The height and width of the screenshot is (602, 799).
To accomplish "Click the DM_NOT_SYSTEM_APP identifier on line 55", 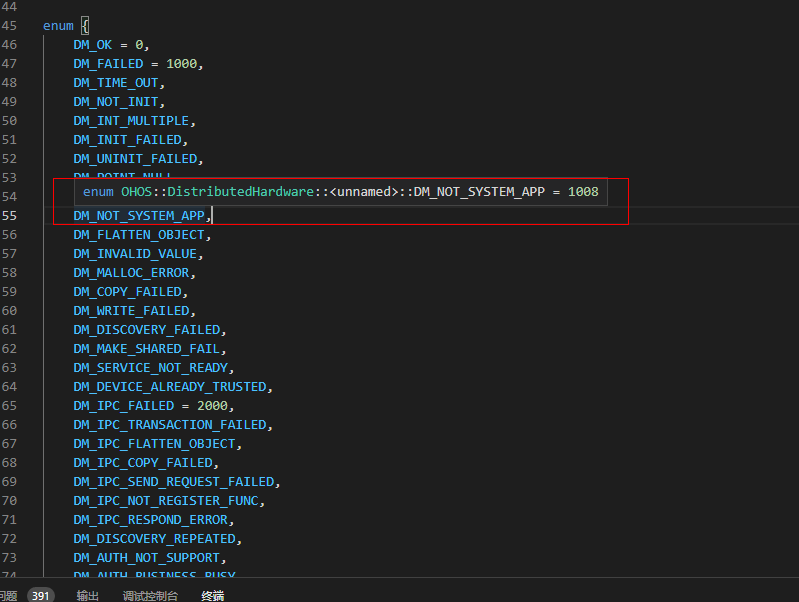I will [139, 216].
